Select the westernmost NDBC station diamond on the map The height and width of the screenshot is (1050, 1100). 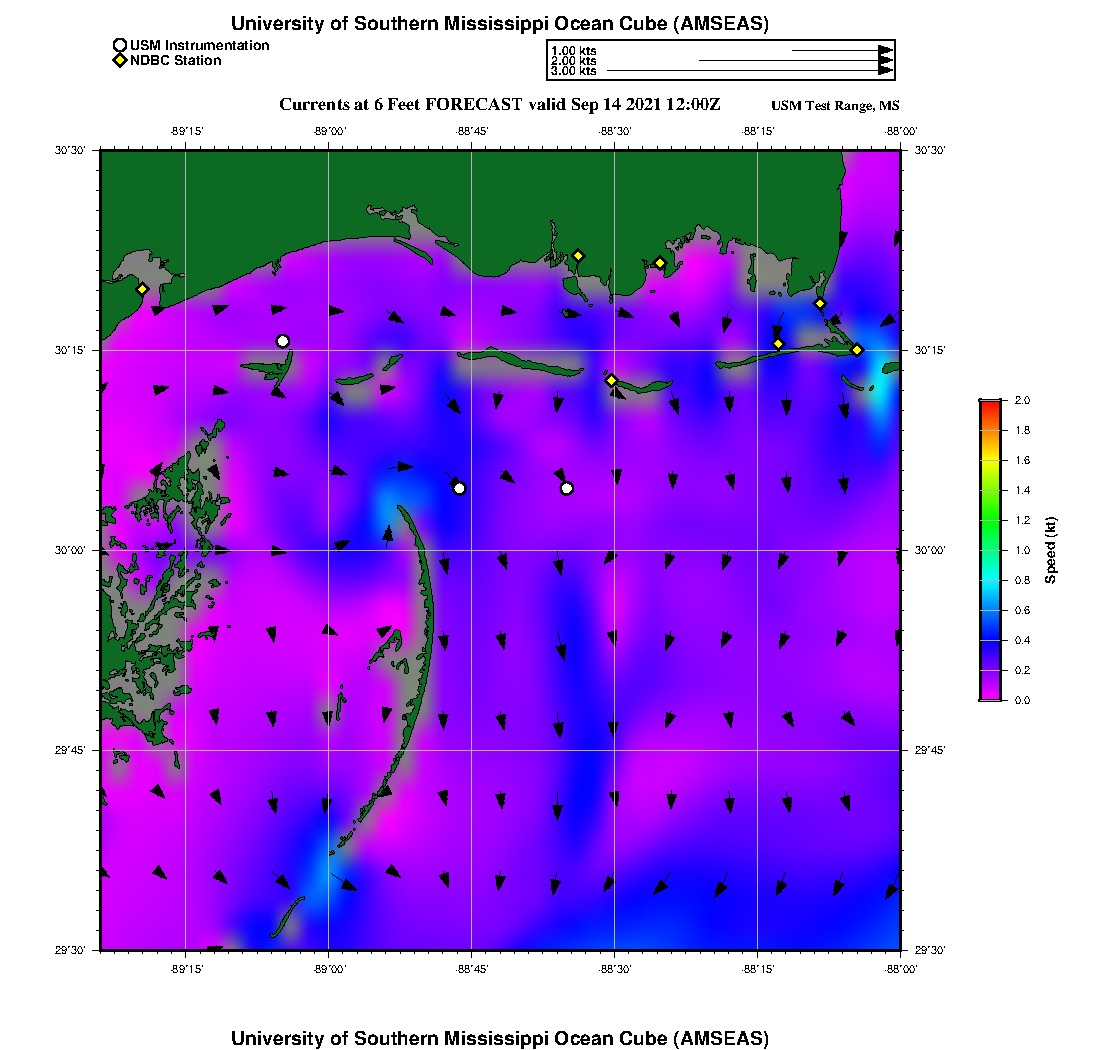pyautogui.click(x=143, y=289)
